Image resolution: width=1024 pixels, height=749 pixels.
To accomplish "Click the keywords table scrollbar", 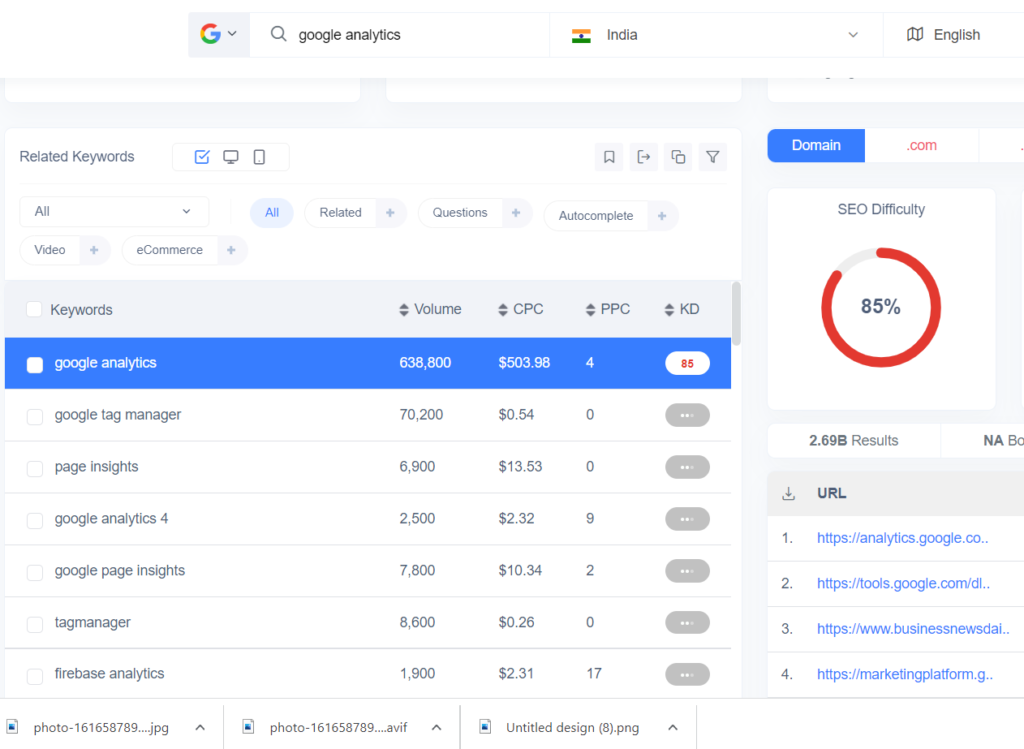I will click(x=736, y=313).
